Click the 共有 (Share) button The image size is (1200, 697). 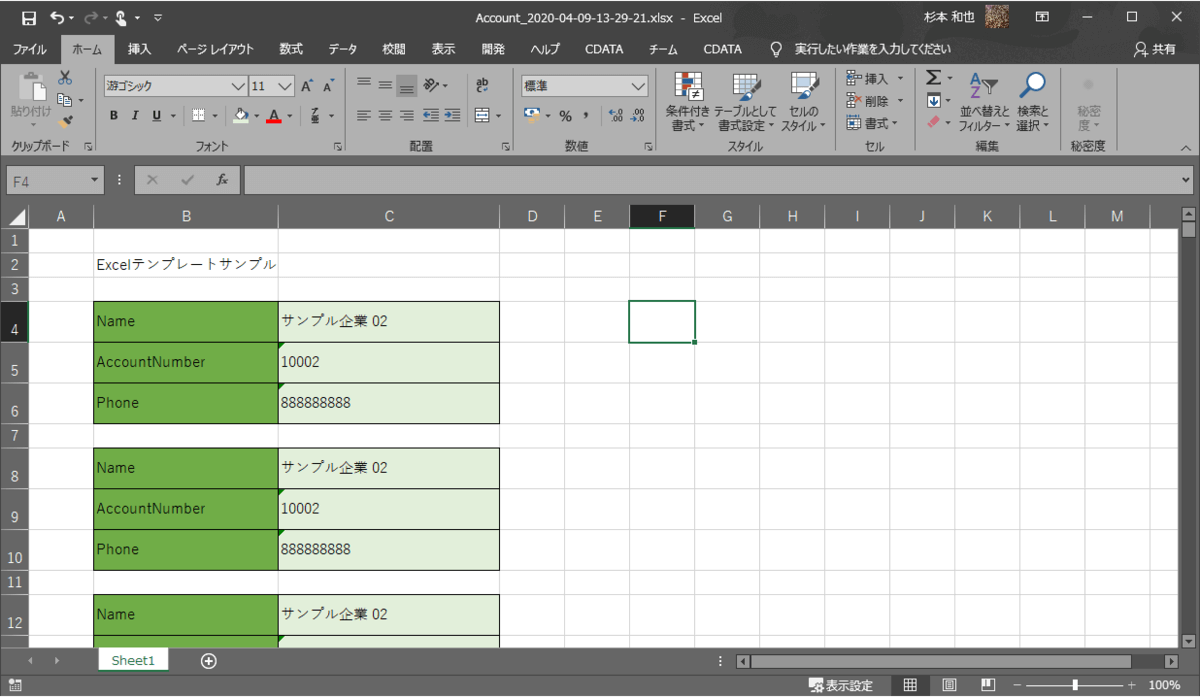tap(1155, 49)
